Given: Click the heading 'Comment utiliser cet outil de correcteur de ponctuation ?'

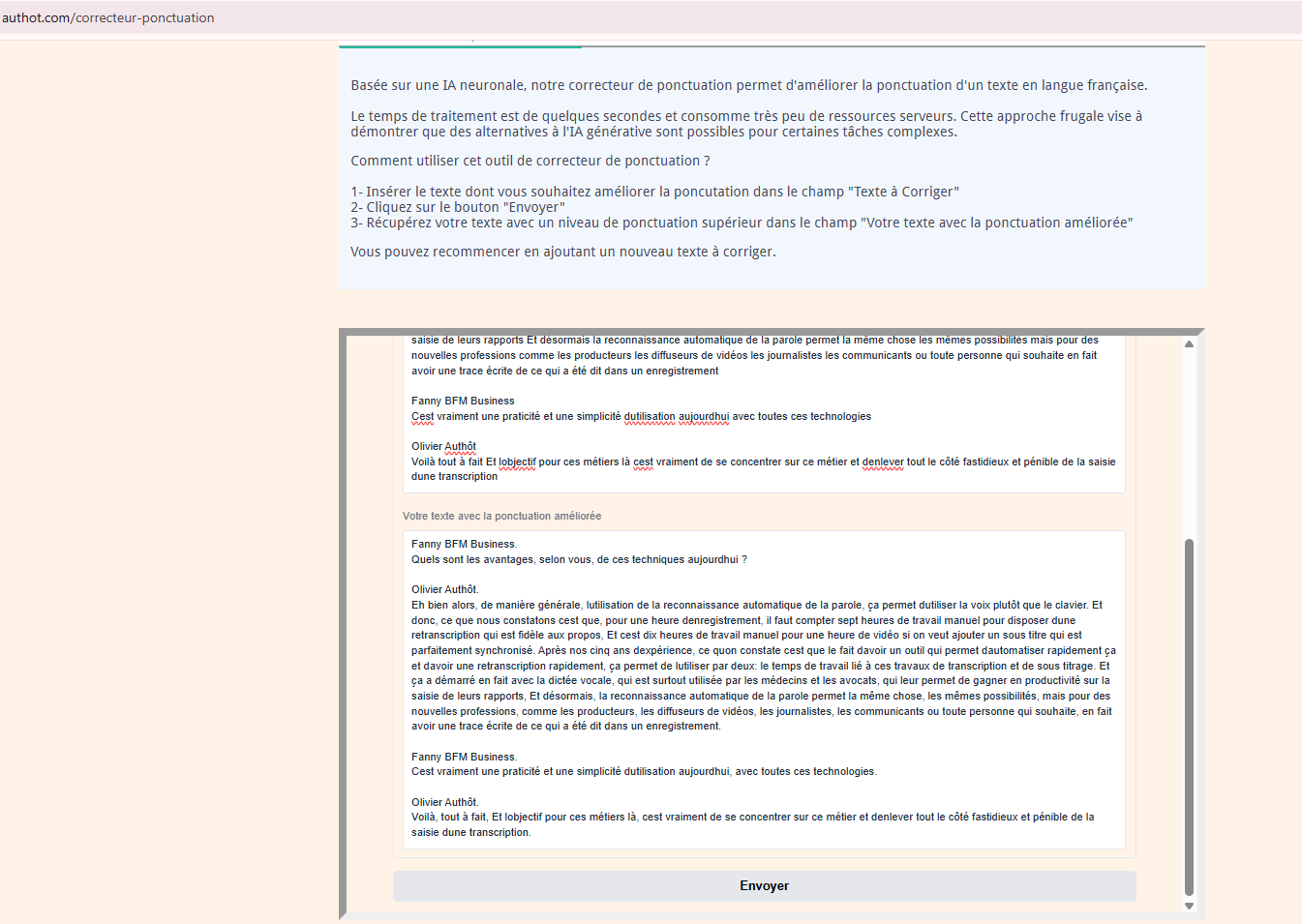Looking at the screenshot, I should coord(531,160).
